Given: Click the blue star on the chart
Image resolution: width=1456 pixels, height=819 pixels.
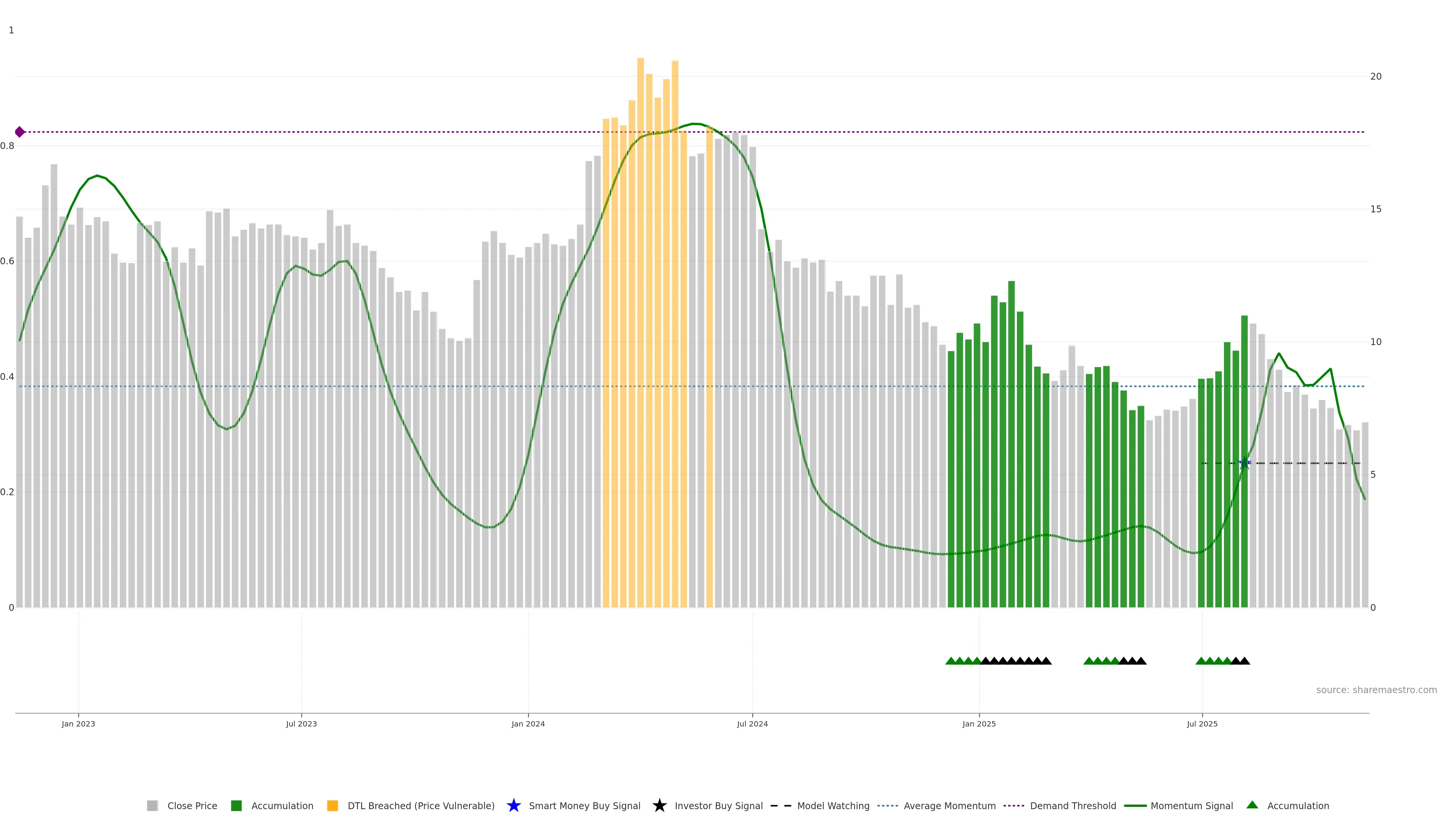Looking at the screenshot, I should [1244, 463].
